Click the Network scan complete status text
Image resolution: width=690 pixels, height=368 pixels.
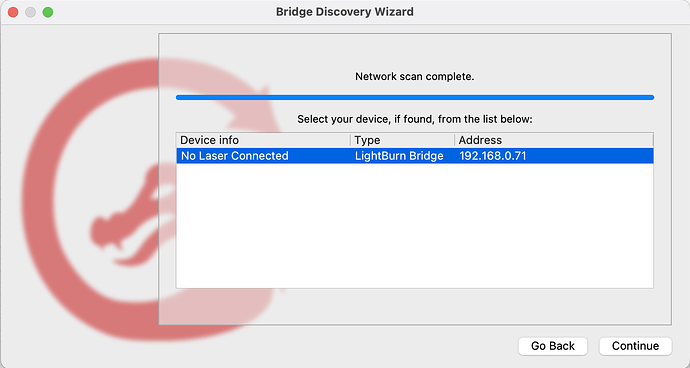coord(415,77)
